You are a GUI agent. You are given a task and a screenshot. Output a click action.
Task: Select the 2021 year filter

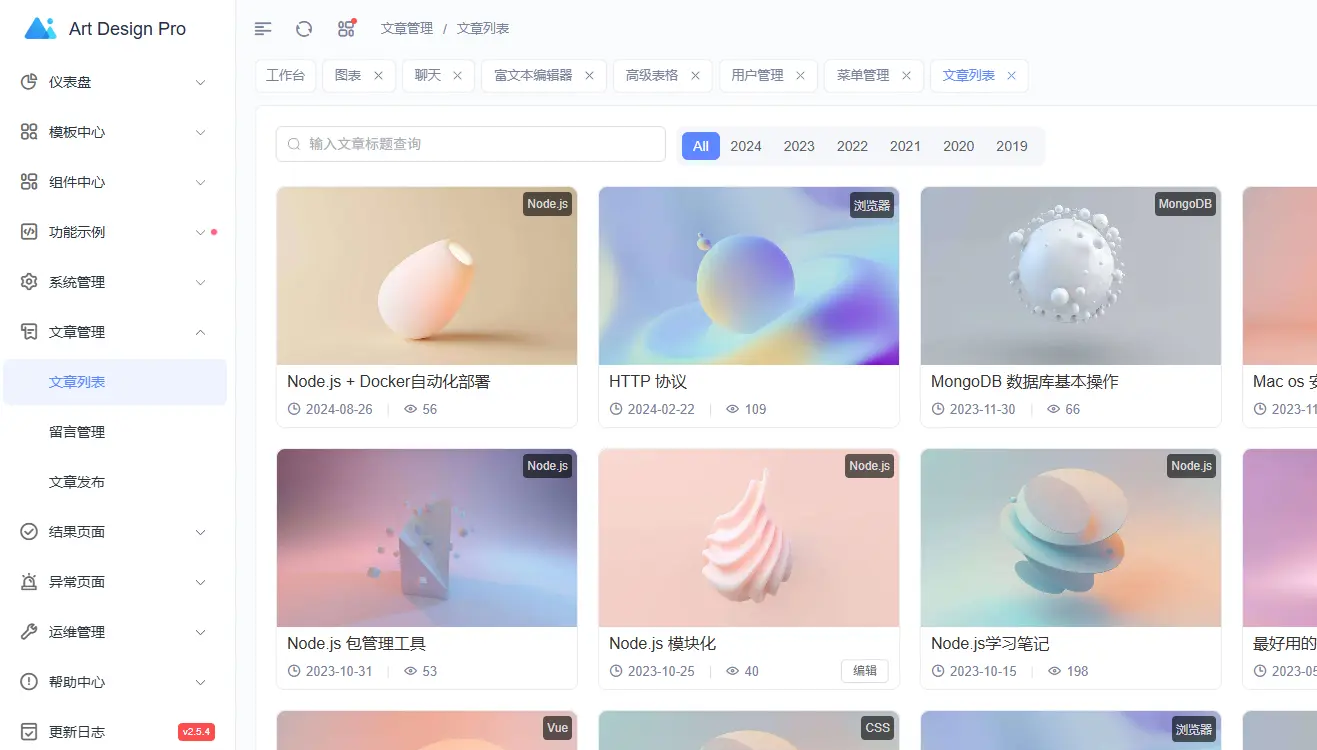tap(905, 145)
